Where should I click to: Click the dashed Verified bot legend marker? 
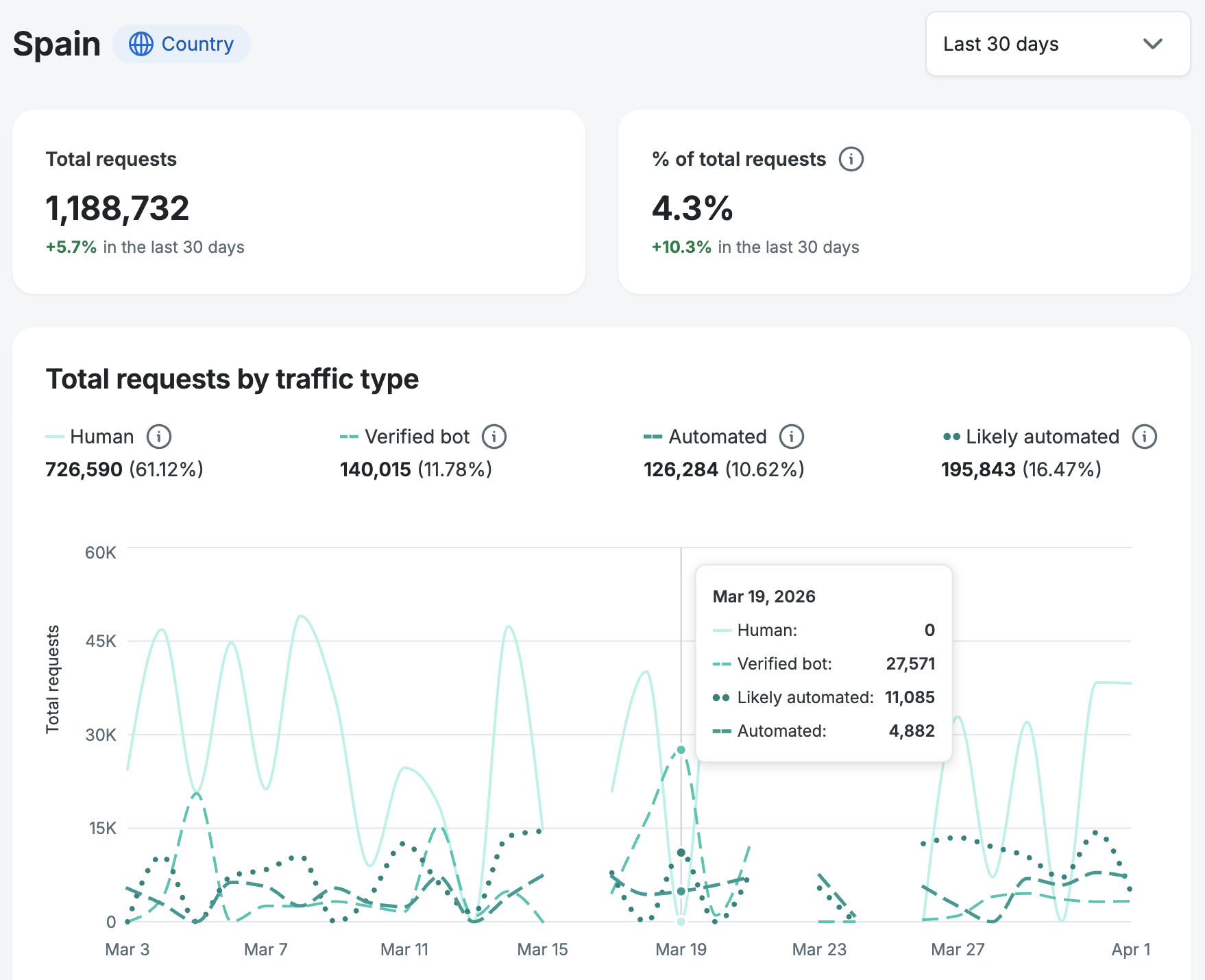[x=349, y=437]
